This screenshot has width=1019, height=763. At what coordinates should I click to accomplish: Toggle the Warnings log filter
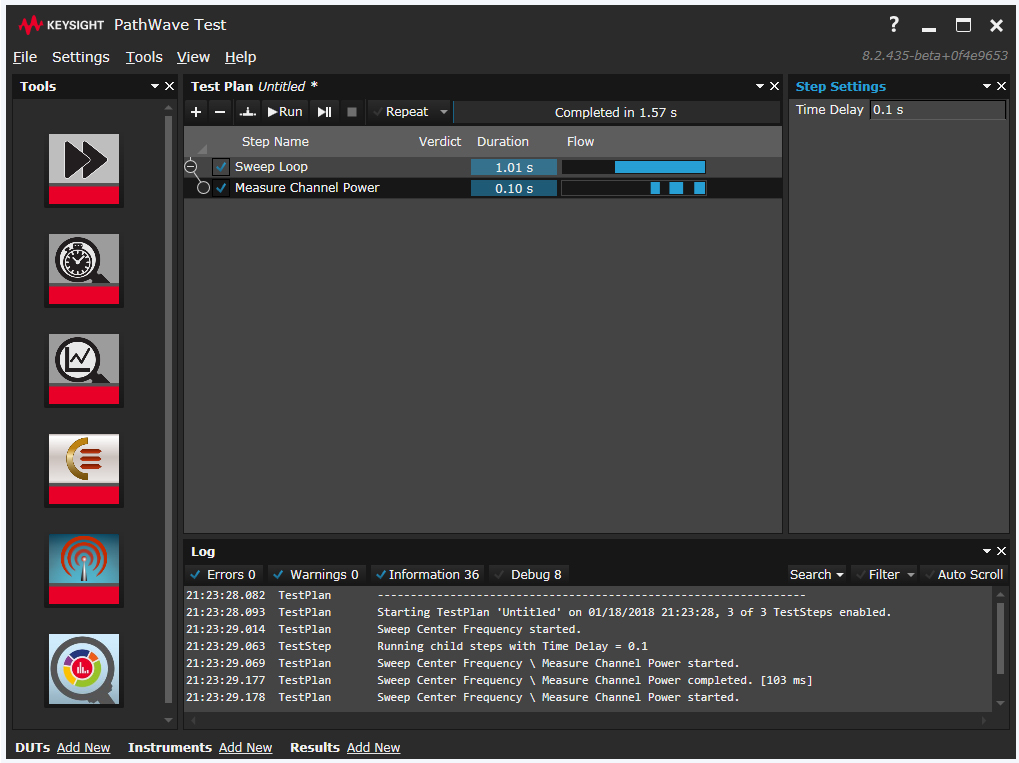point(278,574)
